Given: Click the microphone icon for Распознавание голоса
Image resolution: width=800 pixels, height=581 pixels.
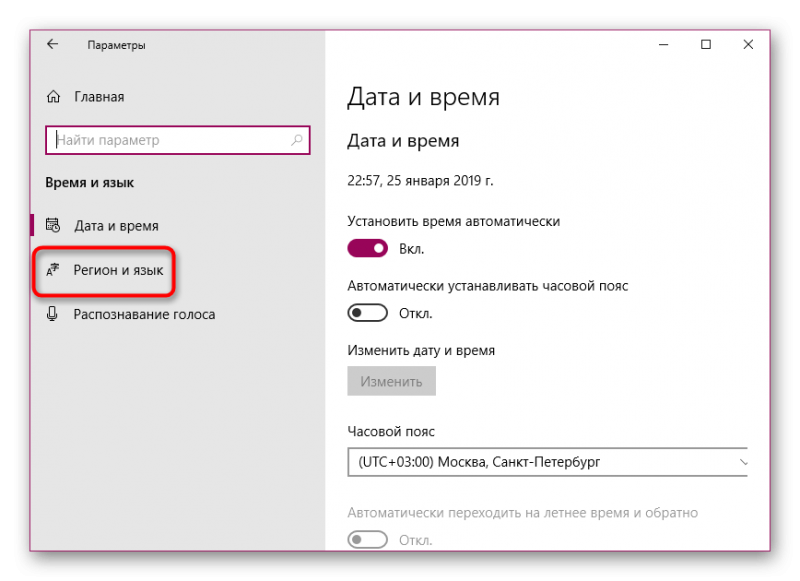Looking at the screenshot, I should coord(52,314).
